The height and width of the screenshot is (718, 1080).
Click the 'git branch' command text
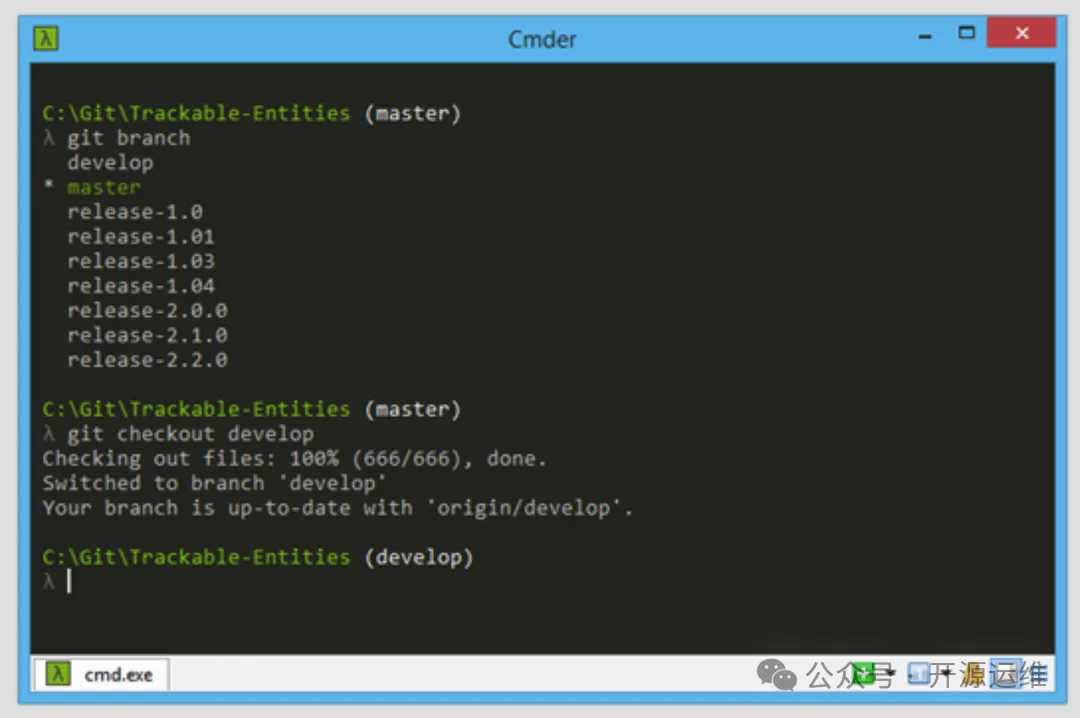(x=128, y=138)
